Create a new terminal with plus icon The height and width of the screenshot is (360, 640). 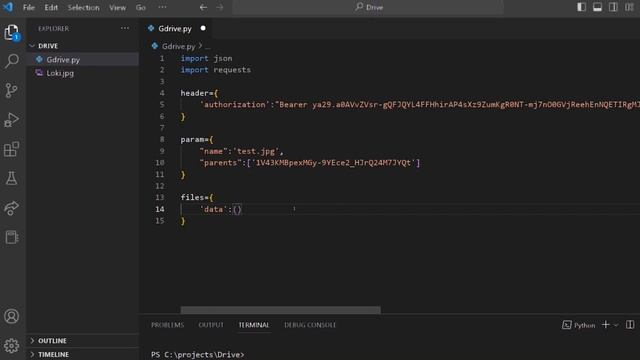tap(606, 324)
